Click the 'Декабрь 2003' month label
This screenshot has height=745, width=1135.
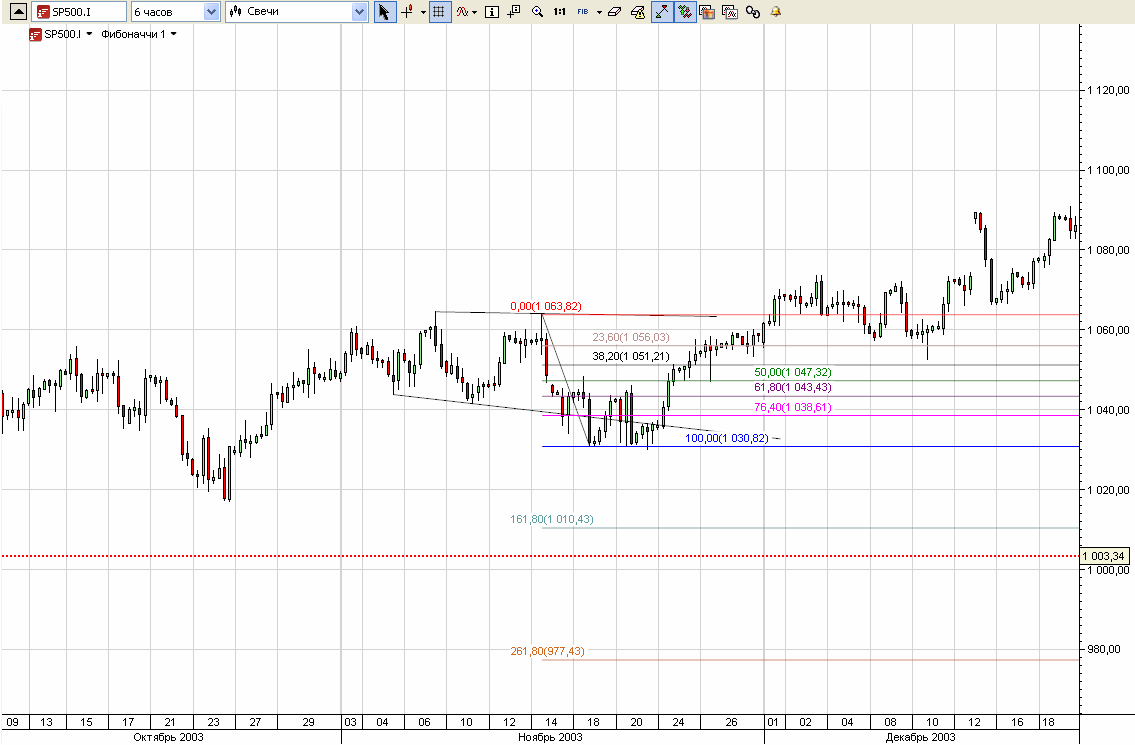[x=921, y=737]
